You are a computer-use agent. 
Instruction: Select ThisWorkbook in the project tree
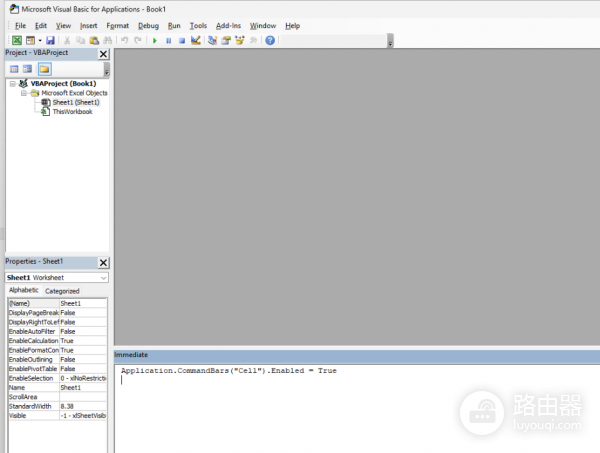tap(72, 112)
